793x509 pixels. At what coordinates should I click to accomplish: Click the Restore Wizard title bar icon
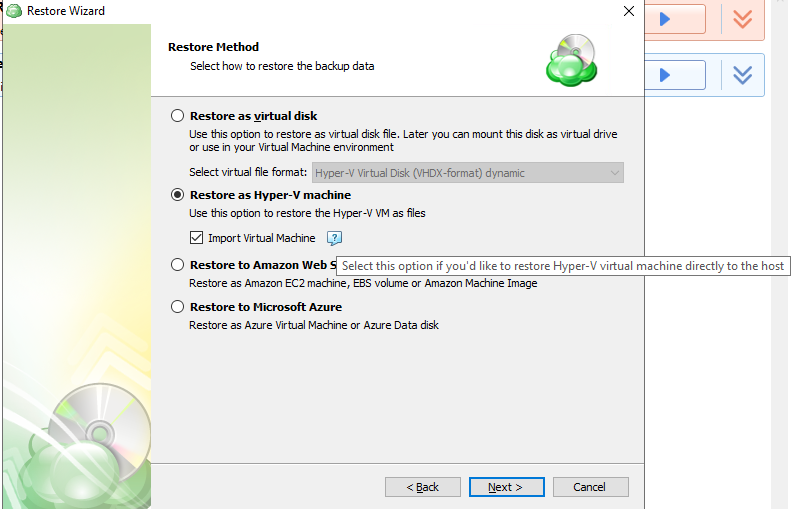(x=15, y=11)
